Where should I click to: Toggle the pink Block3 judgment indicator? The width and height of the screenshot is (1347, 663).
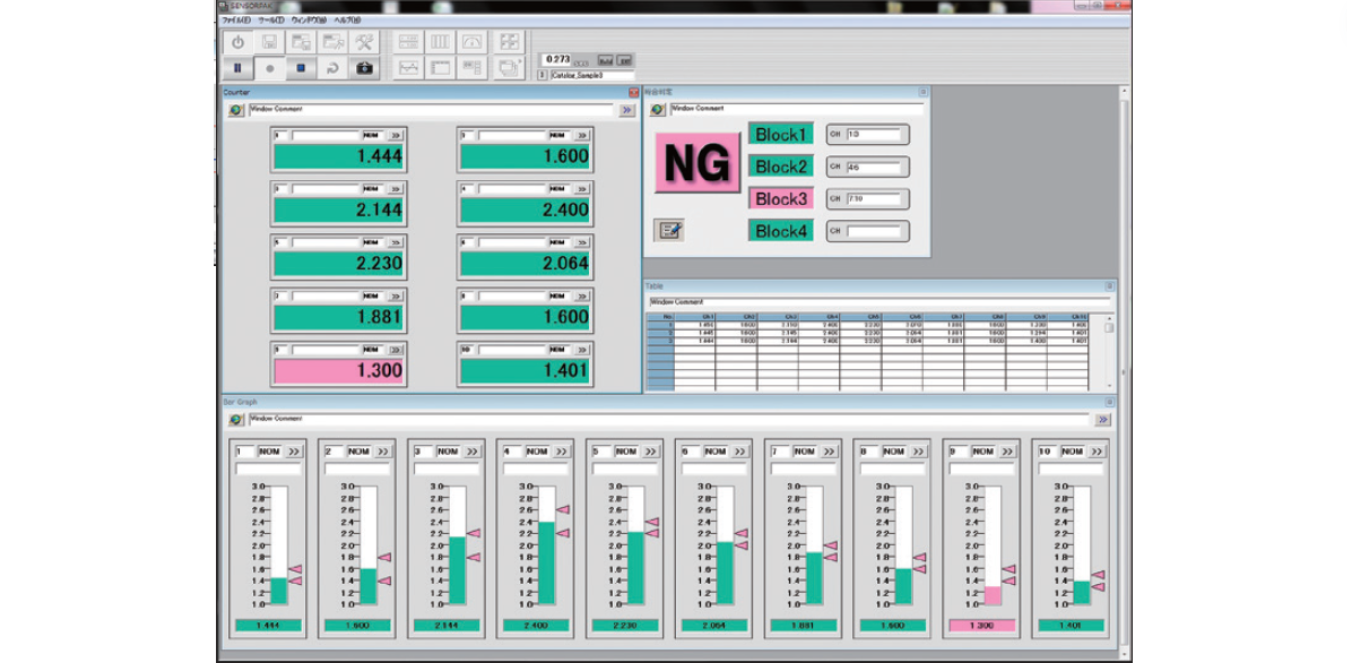coord(780,199)
